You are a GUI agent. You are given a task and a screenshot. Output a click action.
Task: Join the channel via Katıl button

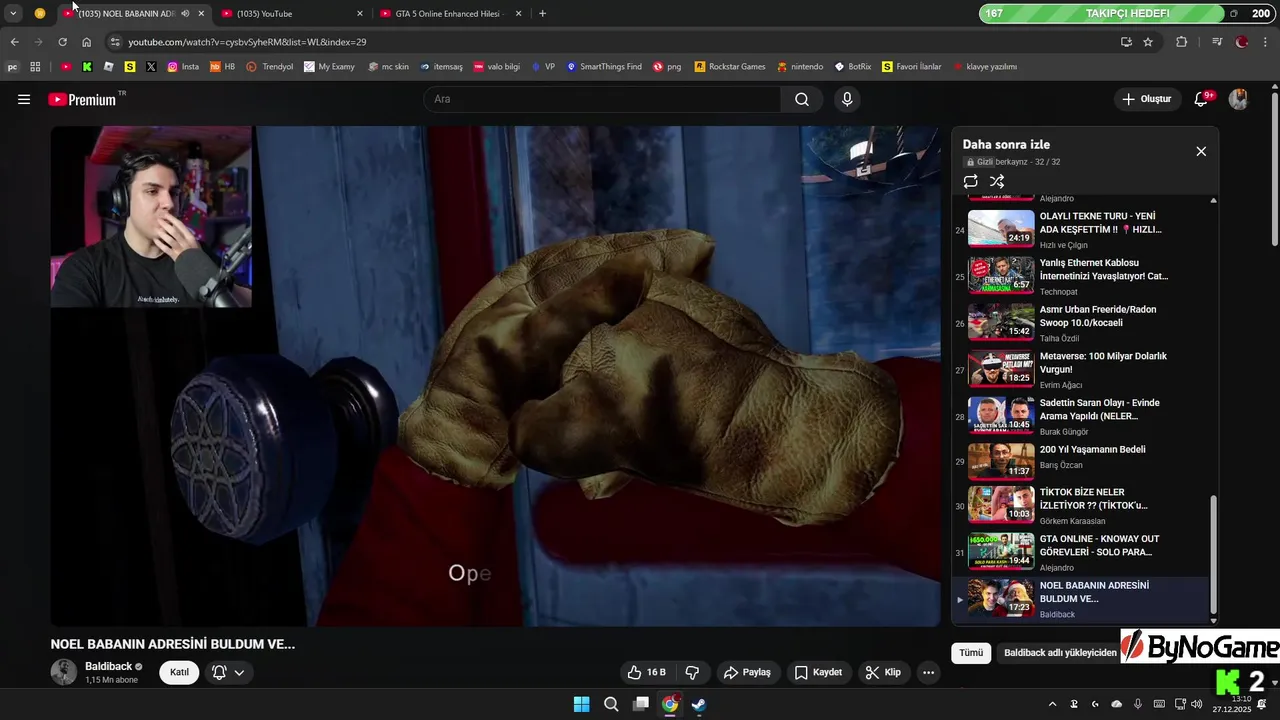point(179,672)
